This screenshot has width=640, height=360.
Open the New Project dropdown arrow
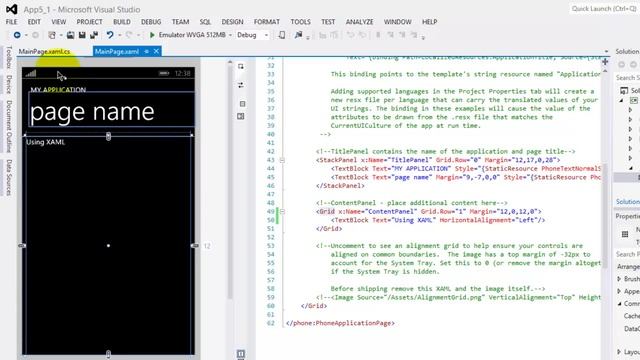pyautogui.click(x=61, y=36)
